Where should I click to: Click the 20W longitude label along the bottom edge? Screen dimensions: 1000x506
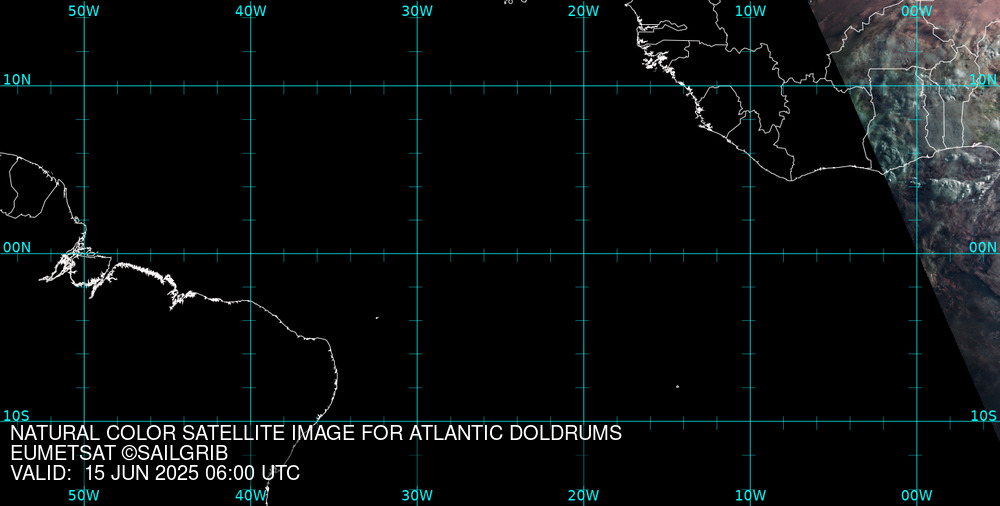584,495
